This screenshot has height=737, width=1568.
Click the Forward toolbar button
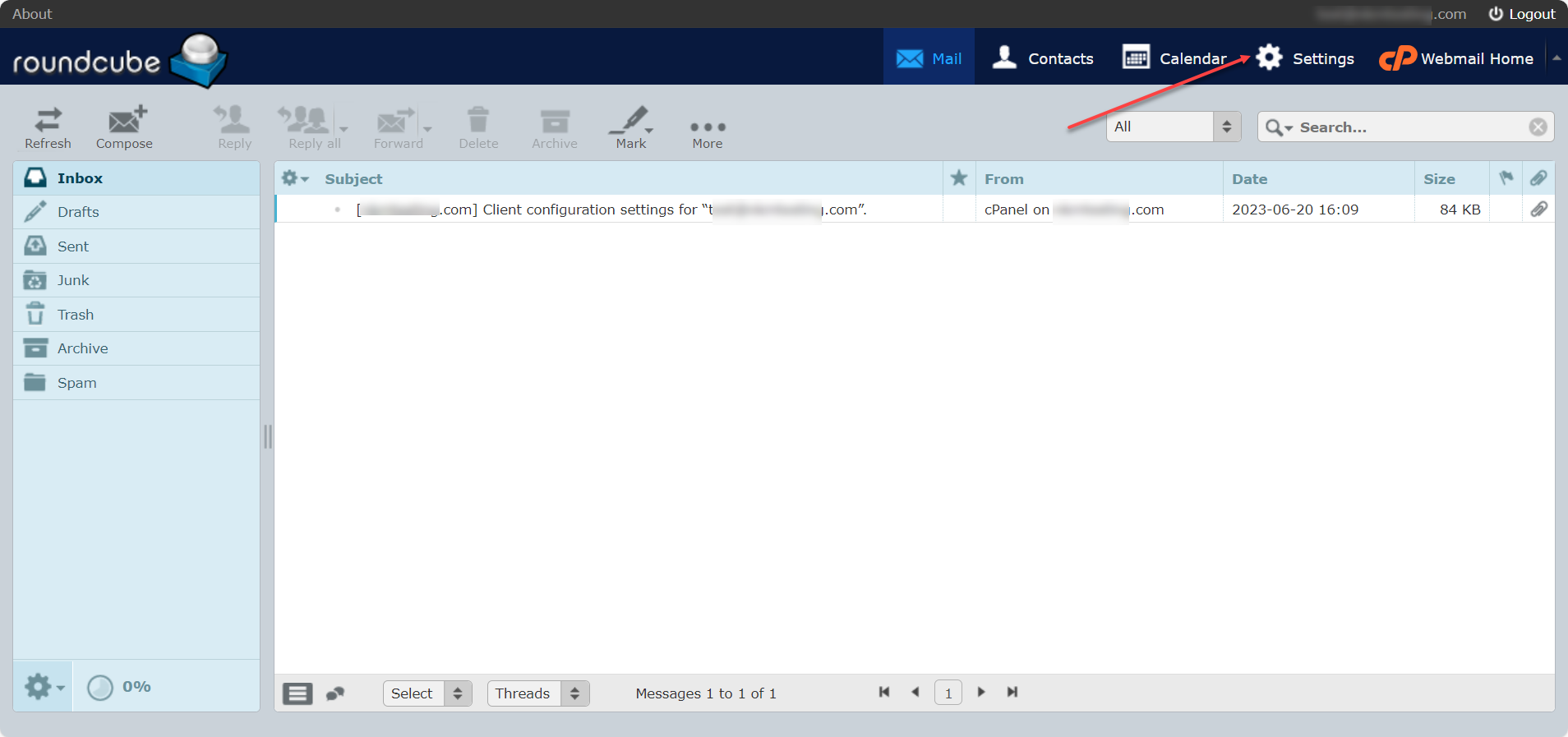click(398, 128)
